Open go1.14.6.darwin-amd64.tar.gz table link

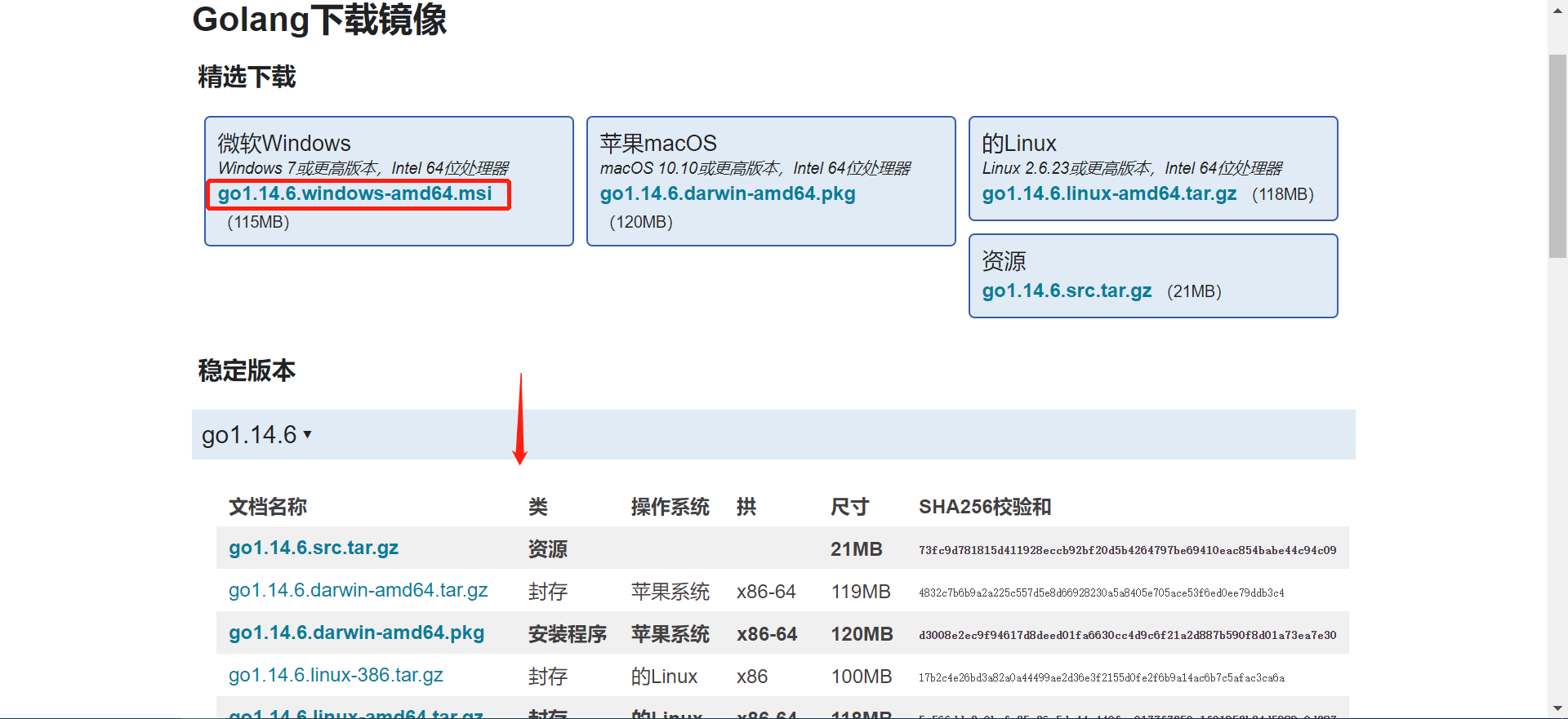point(358,591)
